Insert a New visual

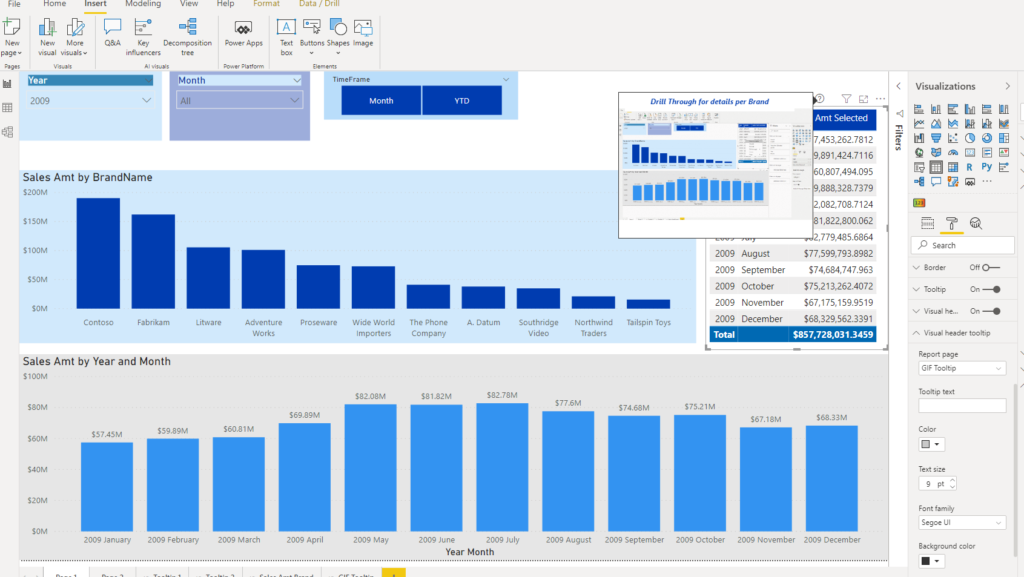click(x=47, y=37)
